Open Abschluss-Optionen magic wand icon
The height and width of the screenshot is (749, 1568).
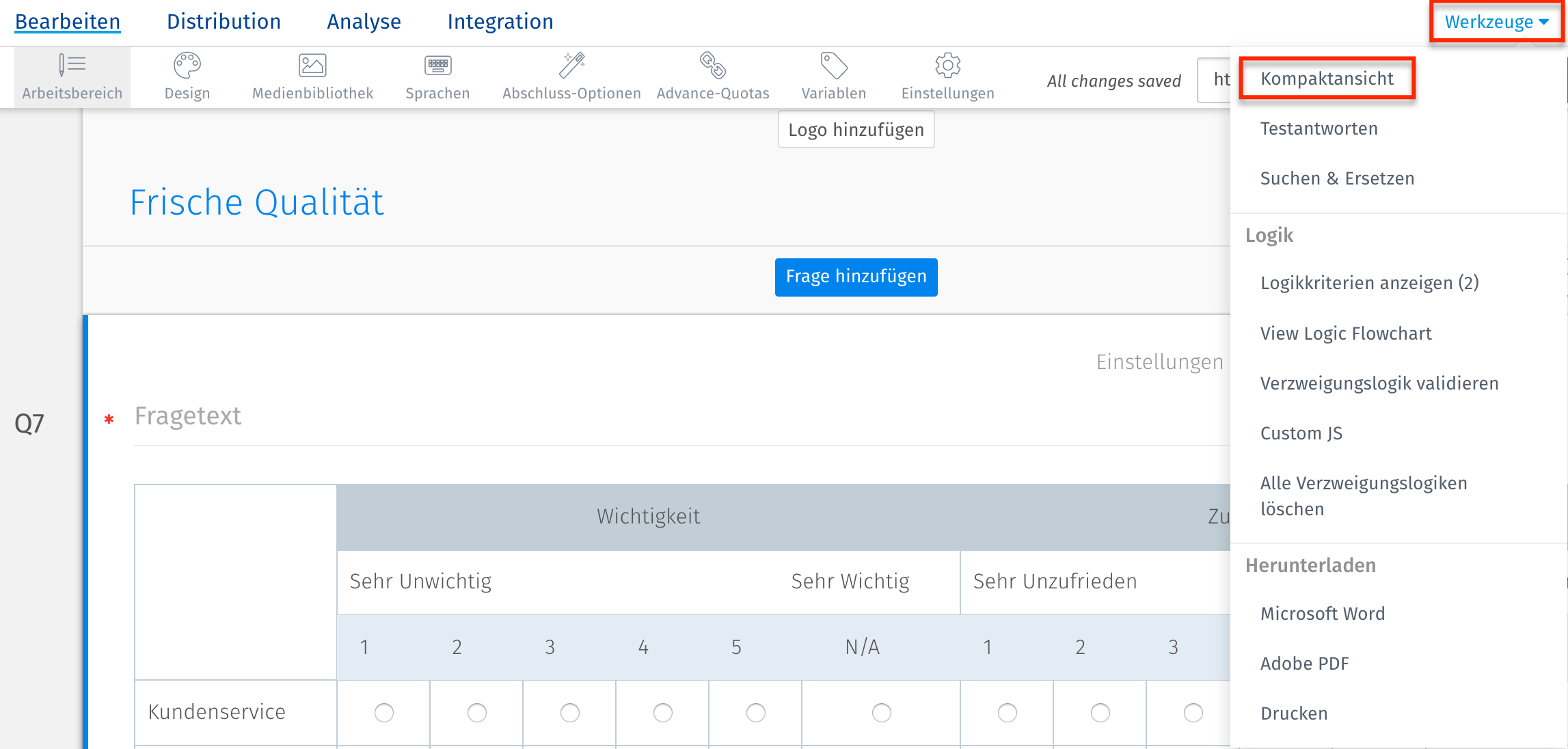[571, 66]
